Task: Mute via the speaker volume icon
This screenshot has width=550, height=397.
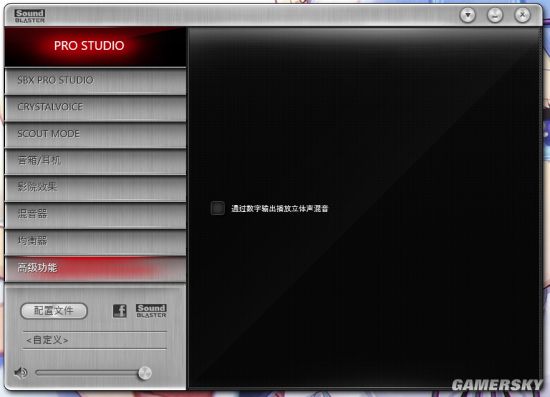Action: (21, 372)
